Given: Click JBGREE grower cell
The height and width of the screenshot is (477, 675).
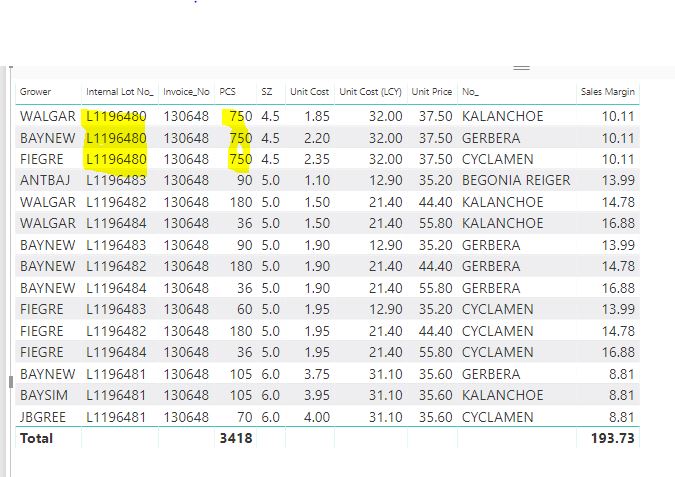Looking at the screenshot, I should point(43,417).
